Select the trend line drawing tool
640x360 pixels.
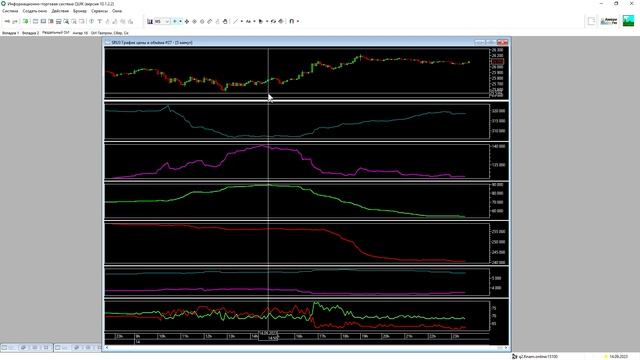click(x=236, y=21)
